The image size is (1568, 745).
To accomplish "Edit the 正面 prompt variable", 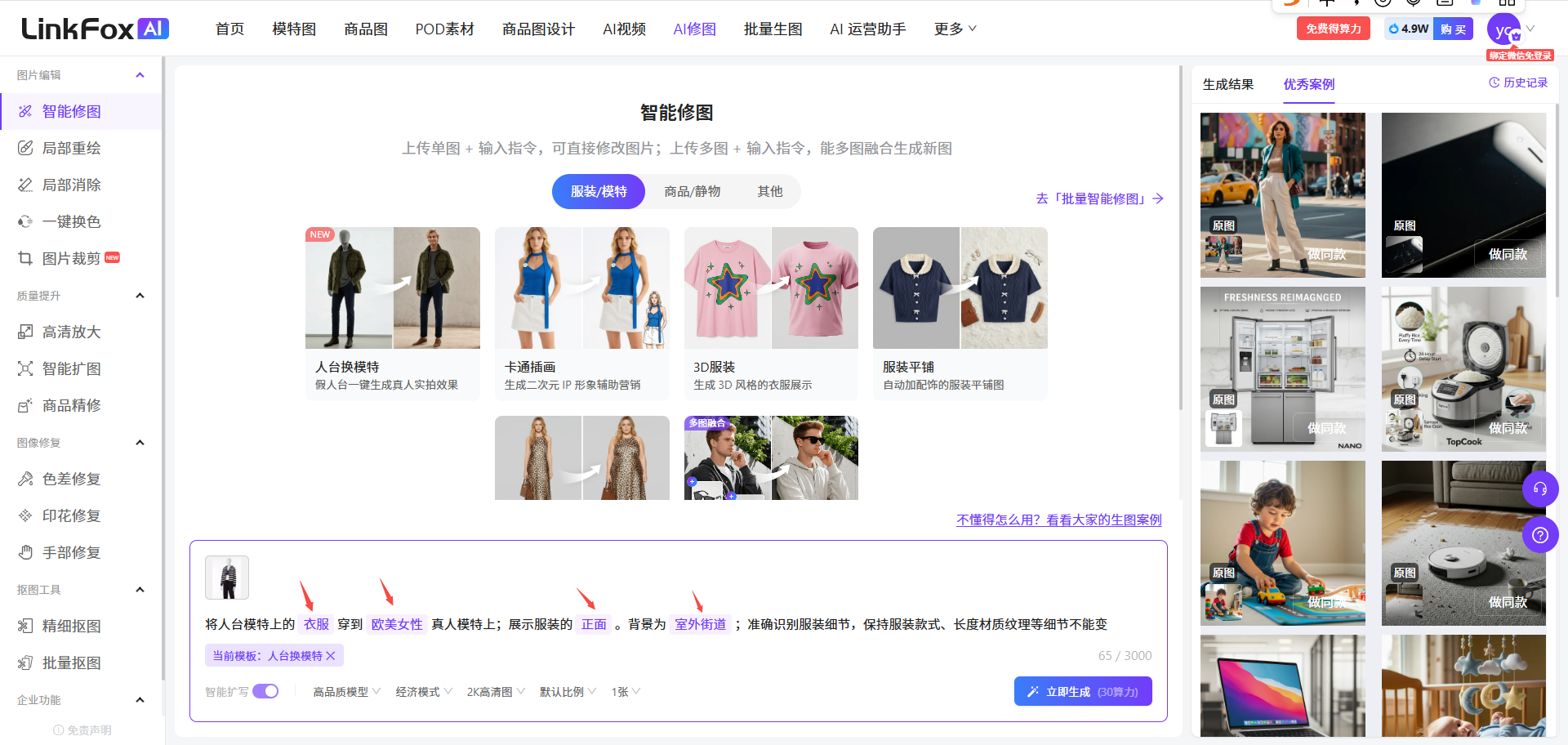I will (x=594, y=624).
